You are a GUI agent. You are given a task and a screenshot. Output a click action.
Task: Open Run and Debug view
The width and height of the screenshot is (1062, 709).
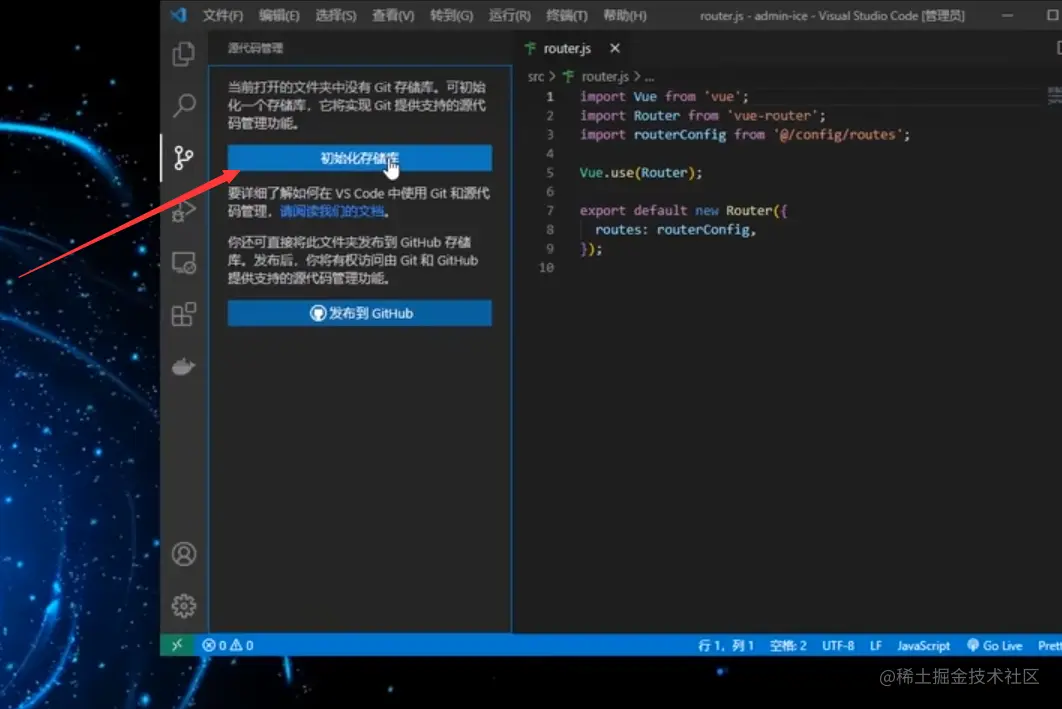[x=184, y=211]
